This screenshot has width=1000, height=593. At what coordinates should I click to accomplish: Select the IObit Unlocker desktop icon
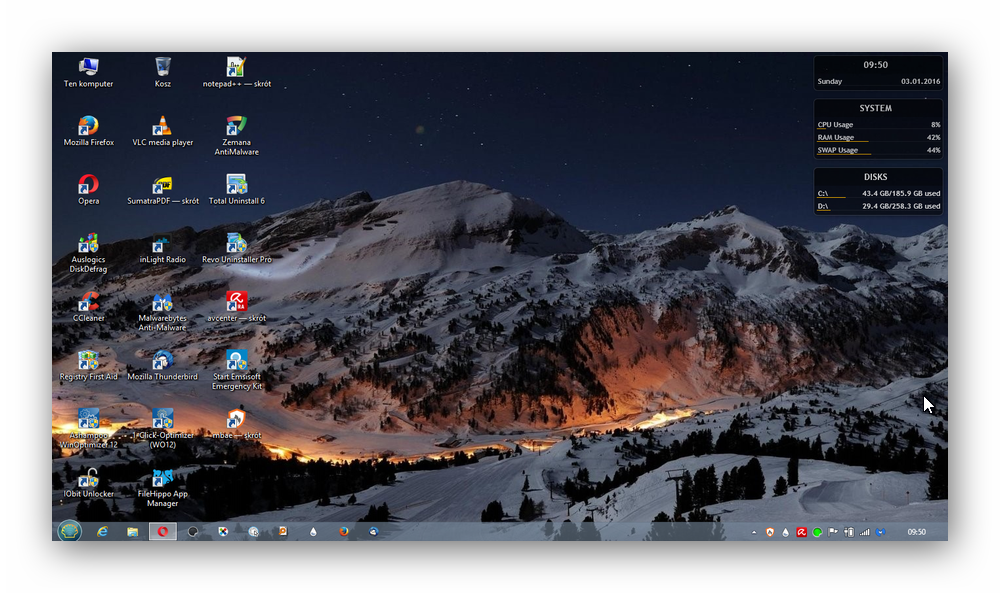click(88, 483)
